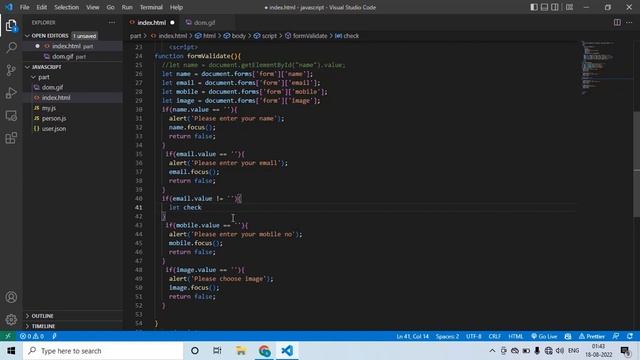Open the Extensions view
Screen dimensions: 640x360
11,138
